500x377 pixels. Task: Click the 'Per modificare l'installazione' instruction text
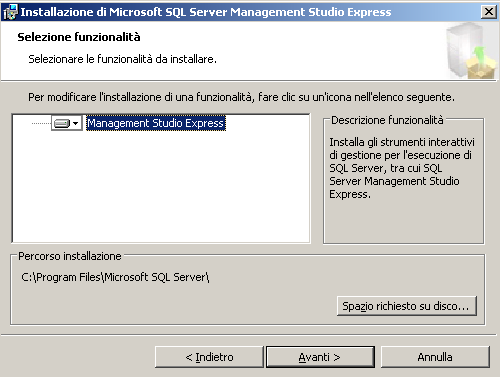pos(241,97)
